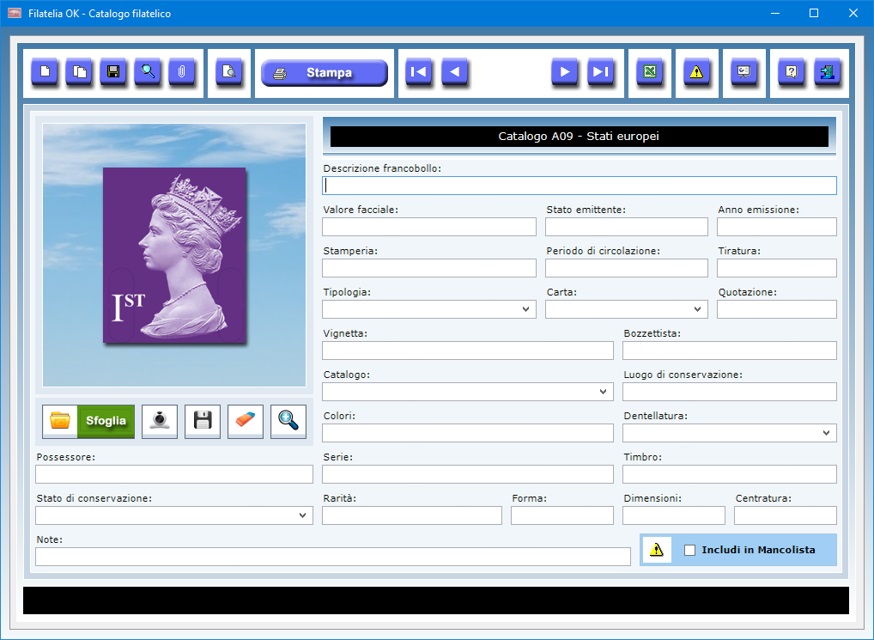Open print preview icon
Viewport: 874px width, 640px height.
(x=229, y=72)
